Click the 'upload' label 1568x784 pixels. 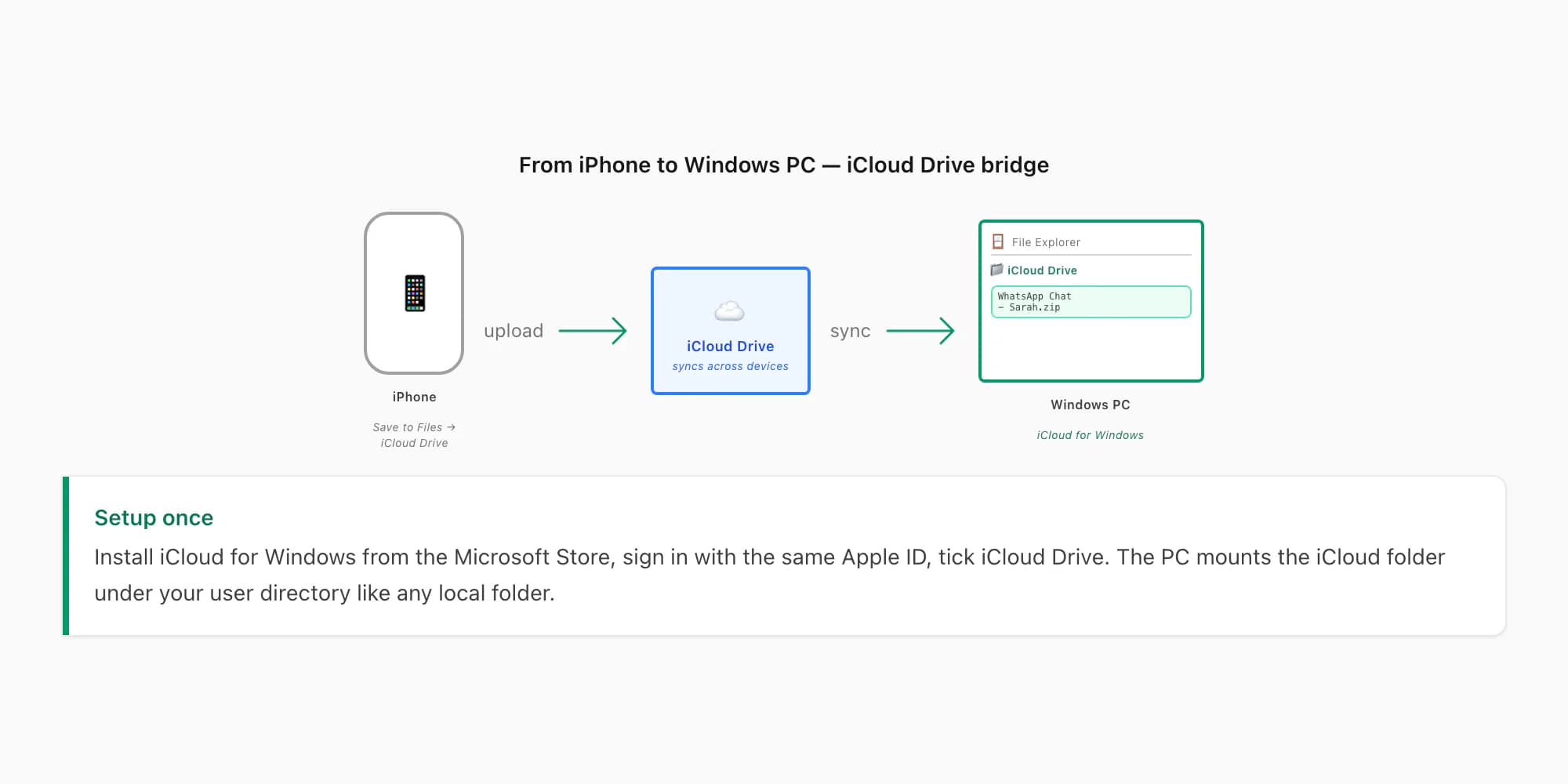coord(514,331)
